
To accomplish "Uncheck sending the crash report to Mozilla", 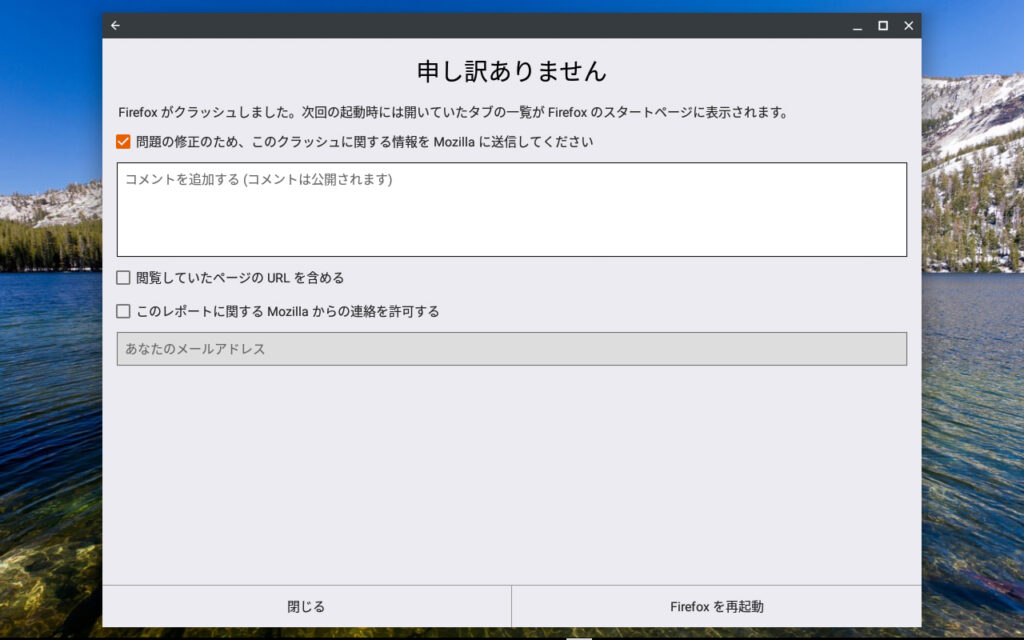I will (x=123, y=142).
